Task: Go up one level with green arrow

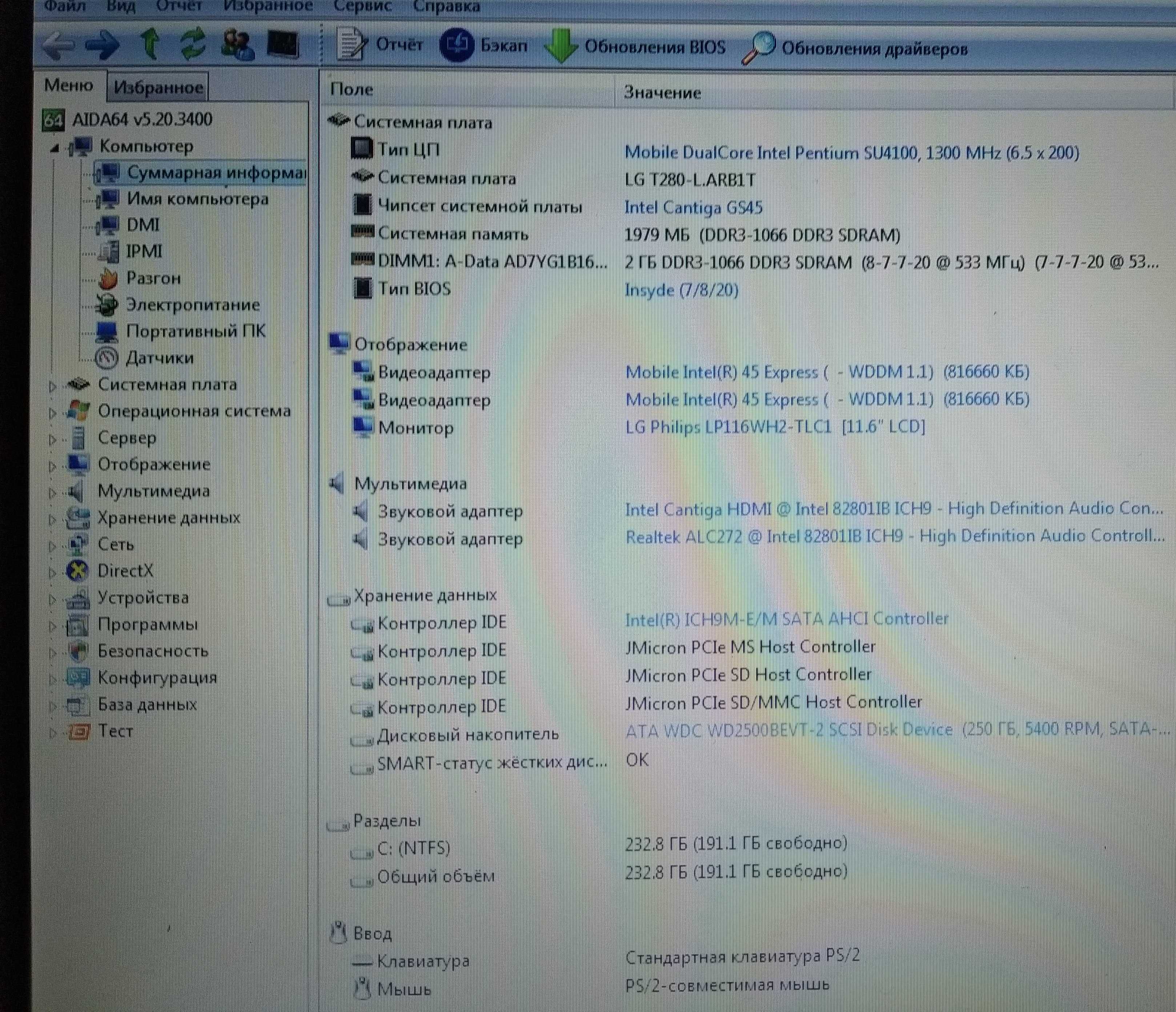Action: click(x=149, y=45)
